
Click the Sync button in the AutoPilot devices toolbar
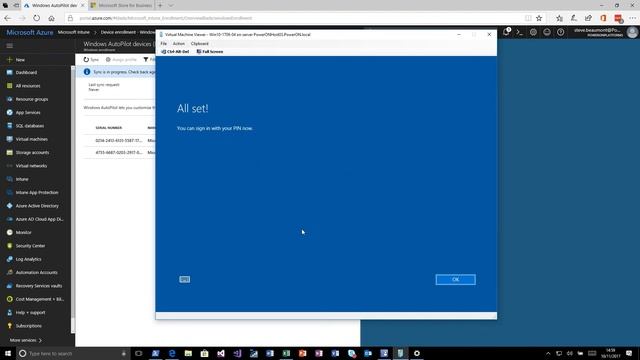point(91,60)
